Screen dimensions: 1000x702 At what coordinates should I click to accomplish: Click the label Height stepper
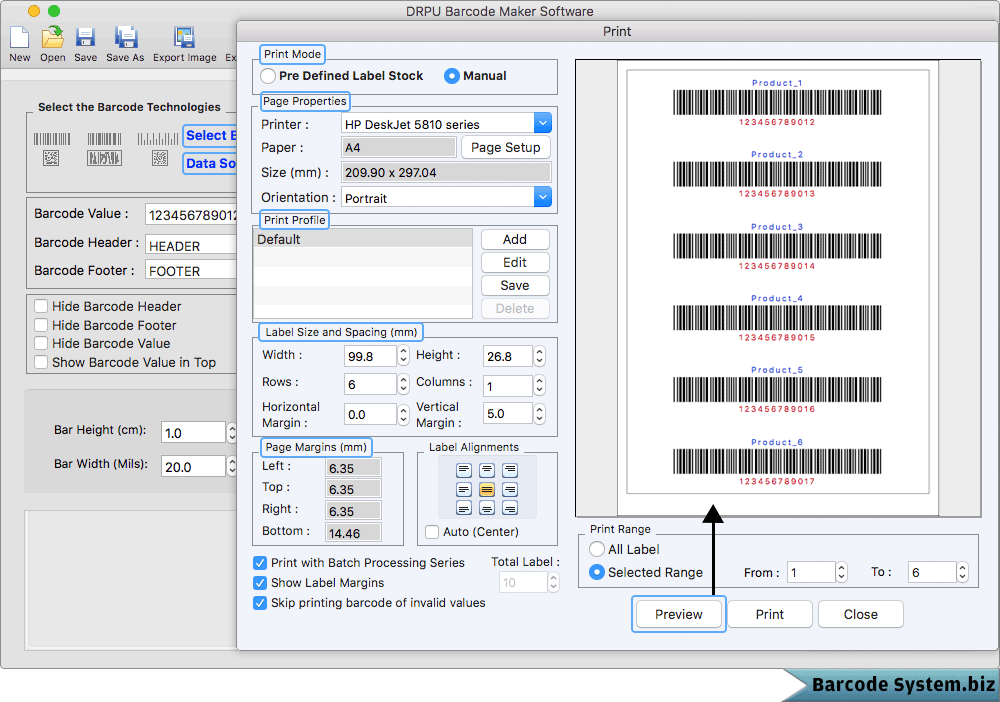[x=540, y=356]
